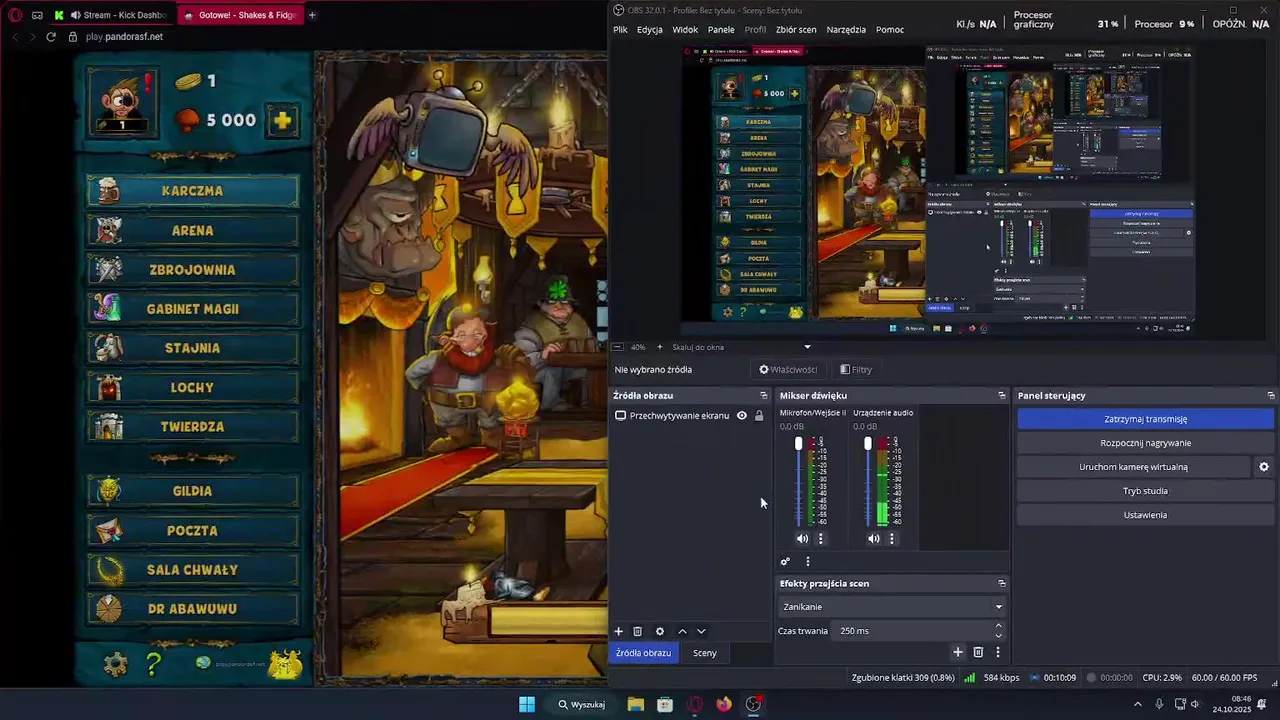Switch to Sceny tab

click(705, 653)
